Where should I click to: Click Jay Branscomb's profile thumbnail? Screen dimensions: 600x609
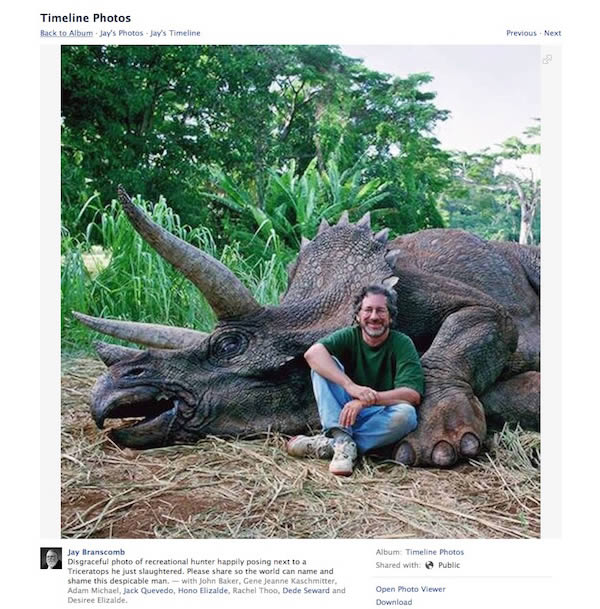pyautogui.click(x=51, y=558)
